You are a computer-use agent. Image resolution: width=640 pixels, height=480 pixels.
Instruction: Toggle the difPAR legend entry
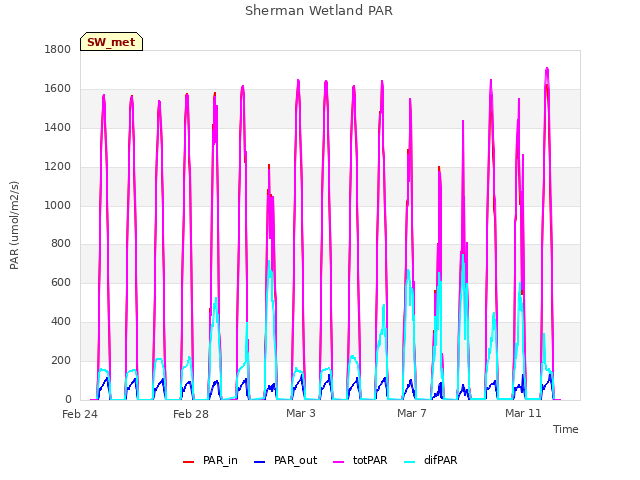coord(431,460)
